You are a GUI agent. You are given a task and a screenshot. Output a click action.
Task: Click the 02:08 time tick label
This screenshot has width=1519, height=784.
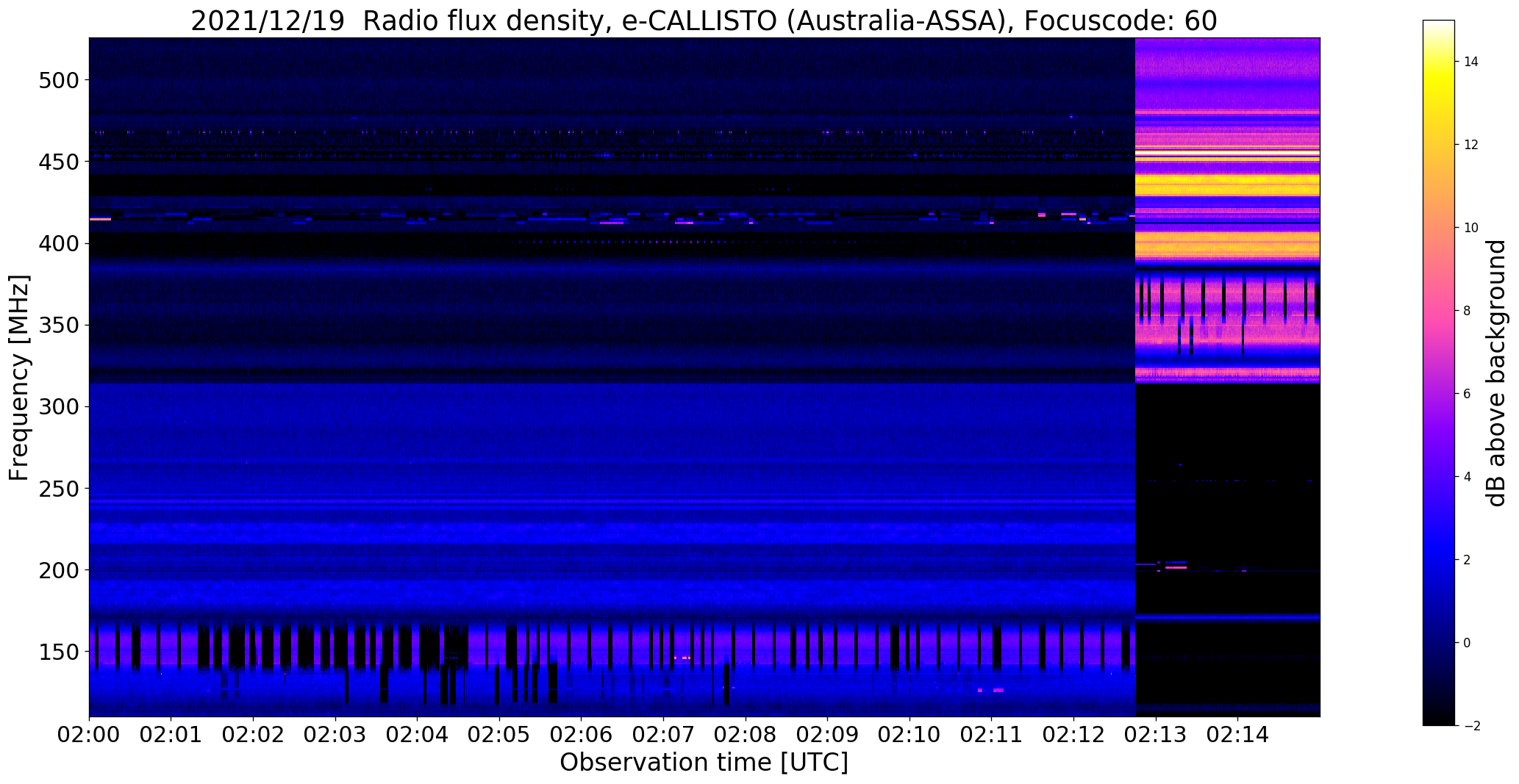click(x=746, y=735)
